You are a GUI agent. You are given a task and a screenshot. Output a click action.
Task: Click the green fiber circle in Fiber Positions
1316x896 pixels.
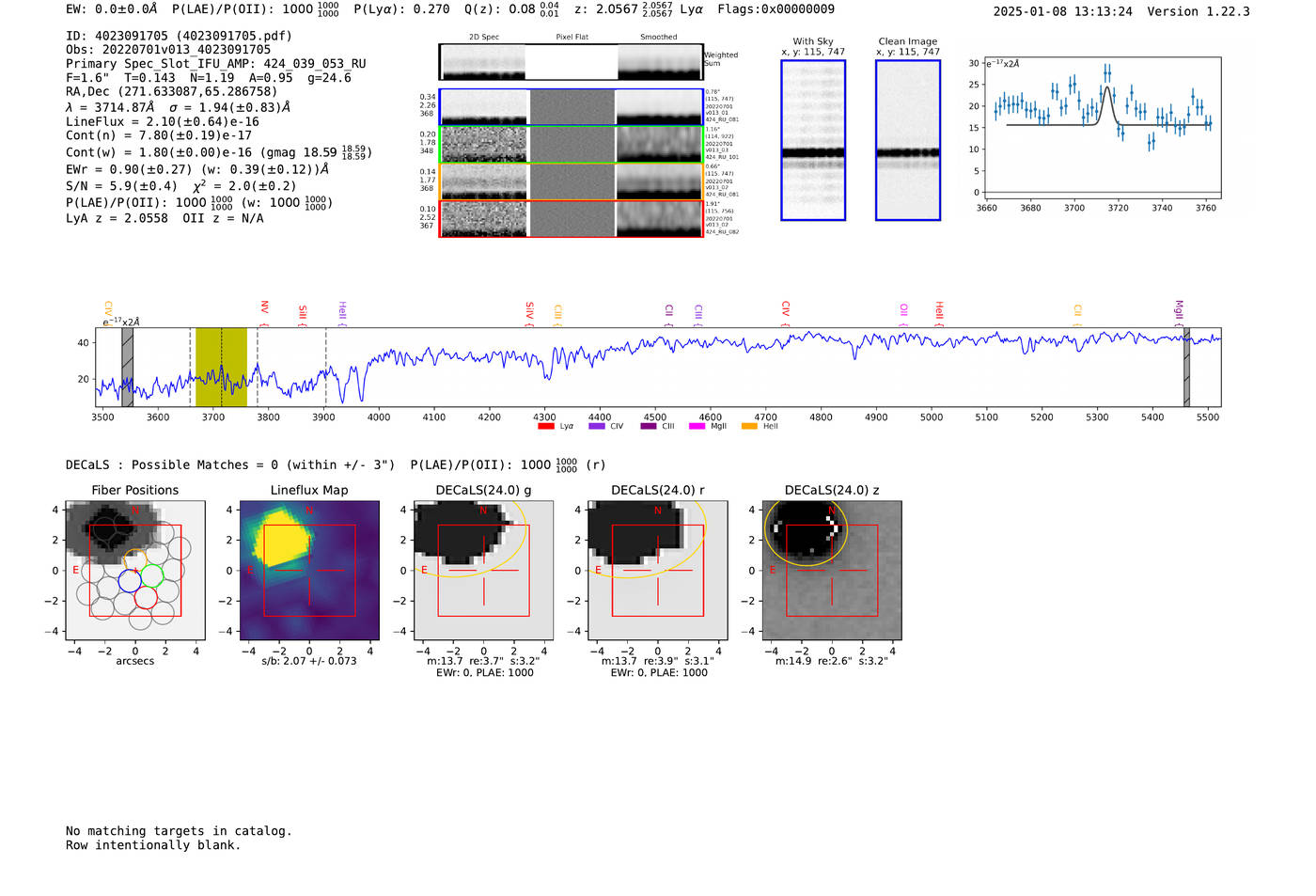pyautogui.click(x=152, y=574)
